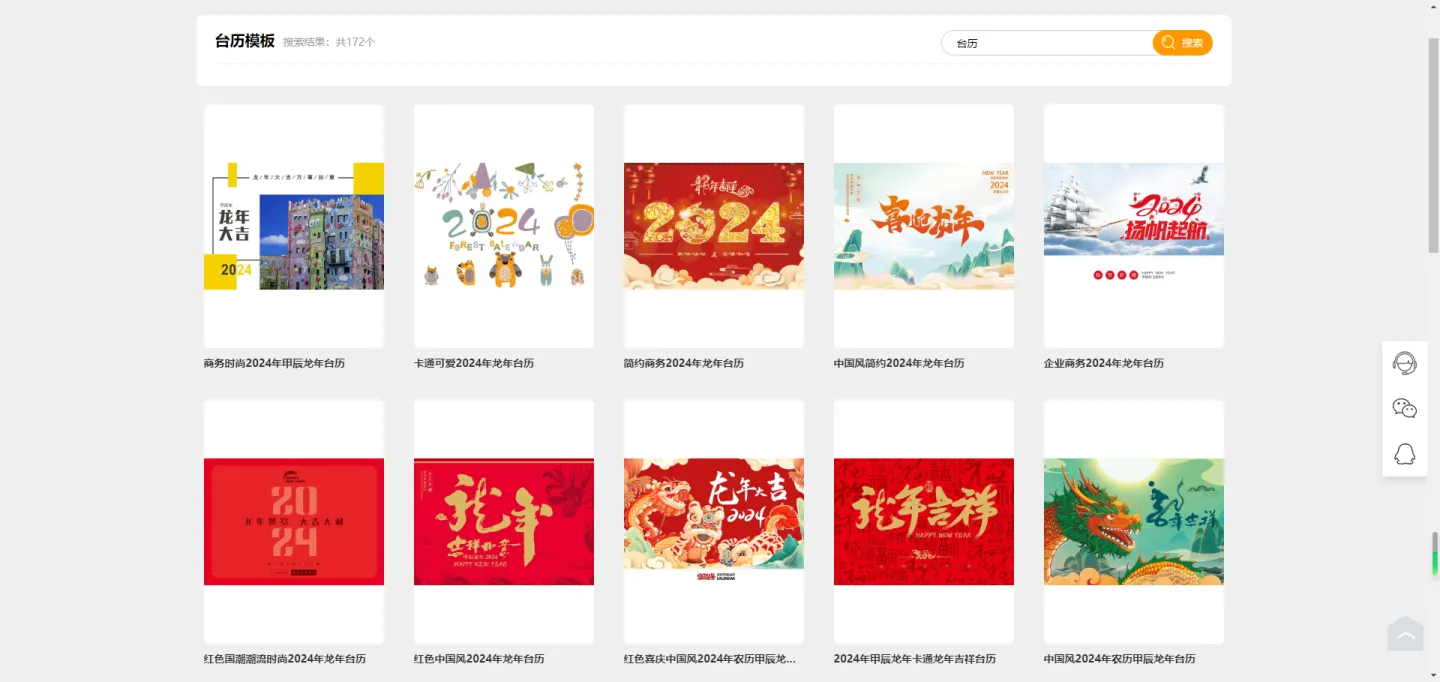Click the magnifier icon in search button
The image size is (1440, 682).
1168,43
